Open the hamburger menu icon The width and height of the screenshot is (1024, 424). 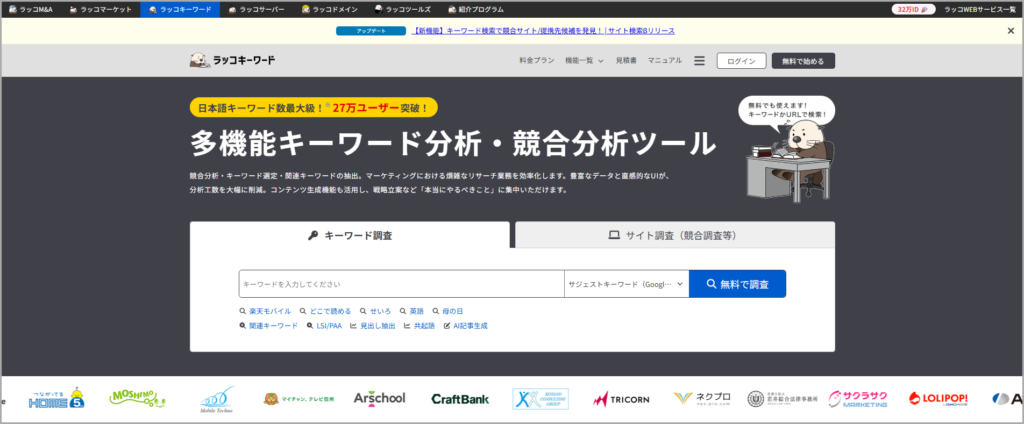coord(699,61)
